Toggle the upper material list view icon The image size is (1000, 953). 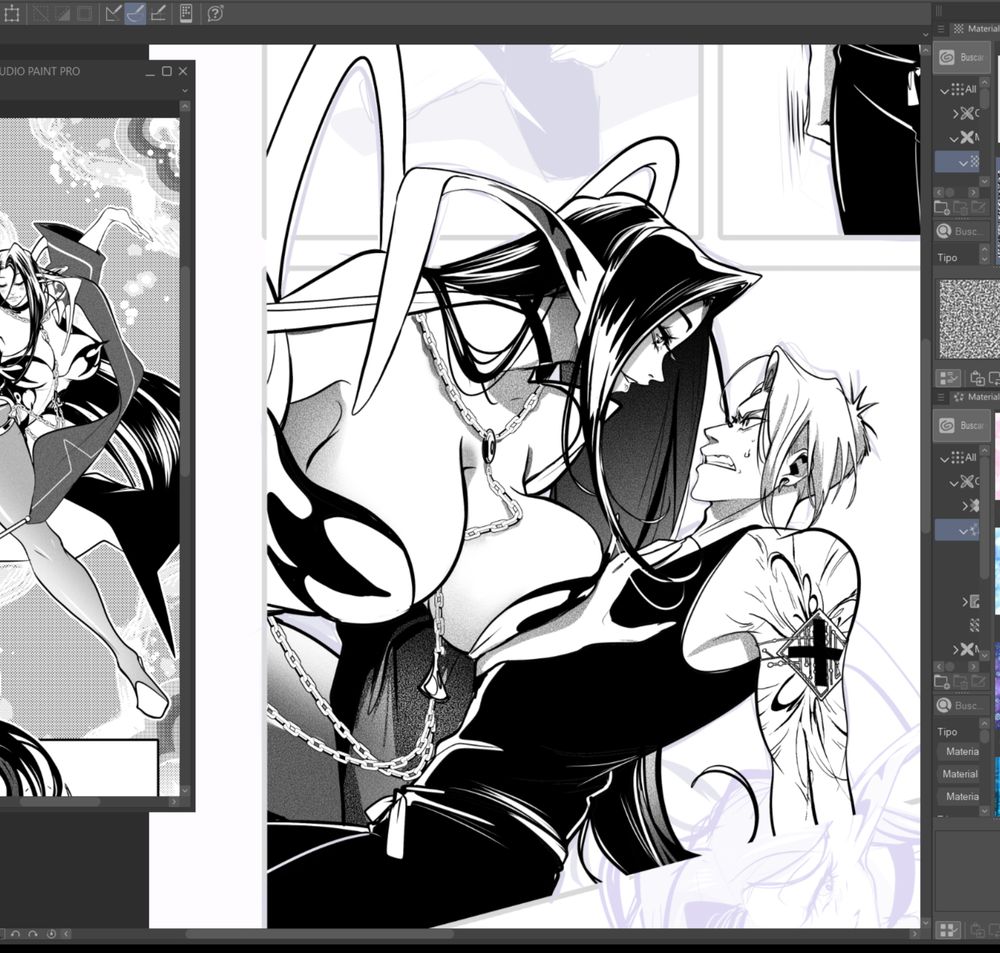948,378
